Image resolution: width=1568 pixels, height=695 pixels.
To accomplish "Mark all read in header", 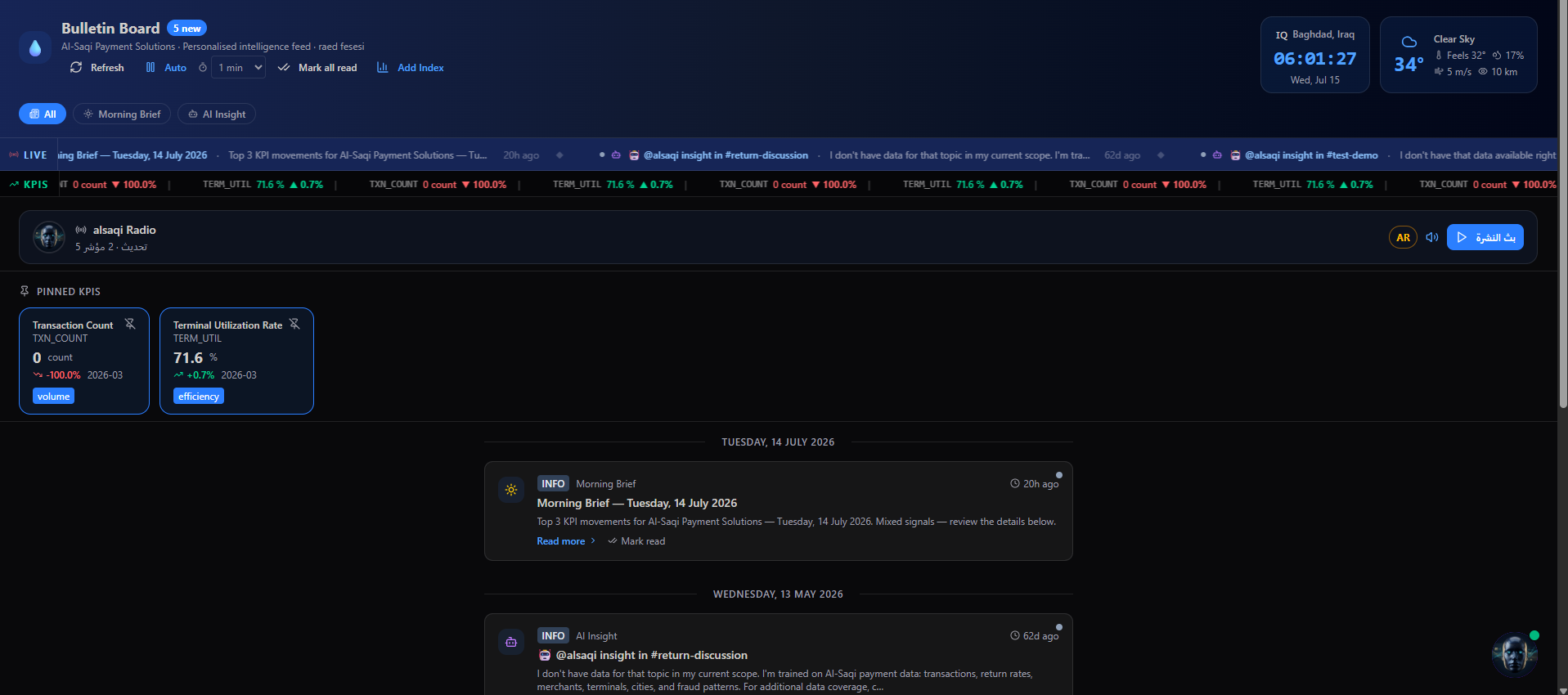I will [x=317, y=68].
